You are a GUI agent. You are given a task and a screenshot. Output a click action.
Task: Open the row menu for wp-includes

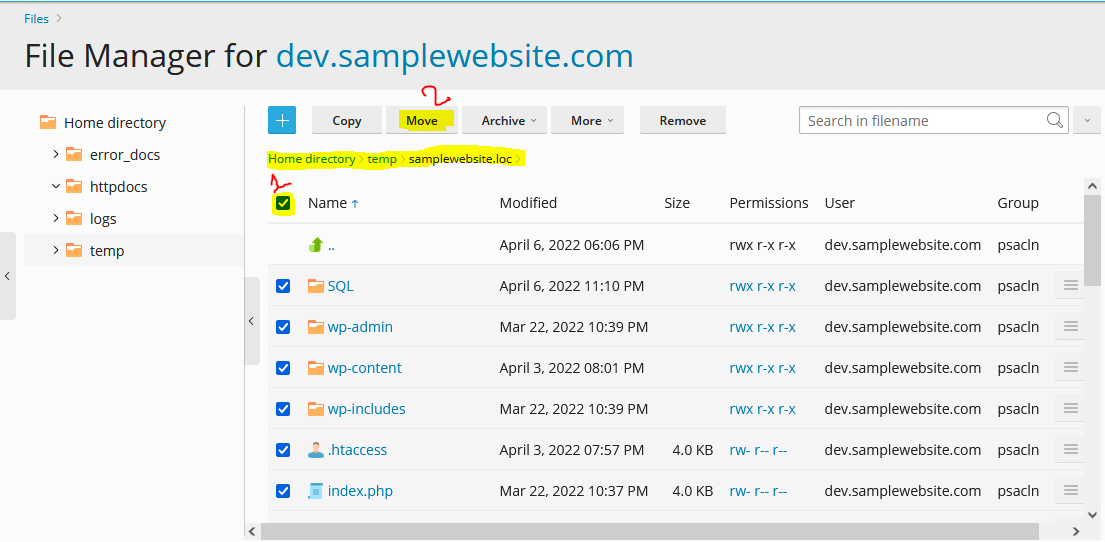(1070, 409)
